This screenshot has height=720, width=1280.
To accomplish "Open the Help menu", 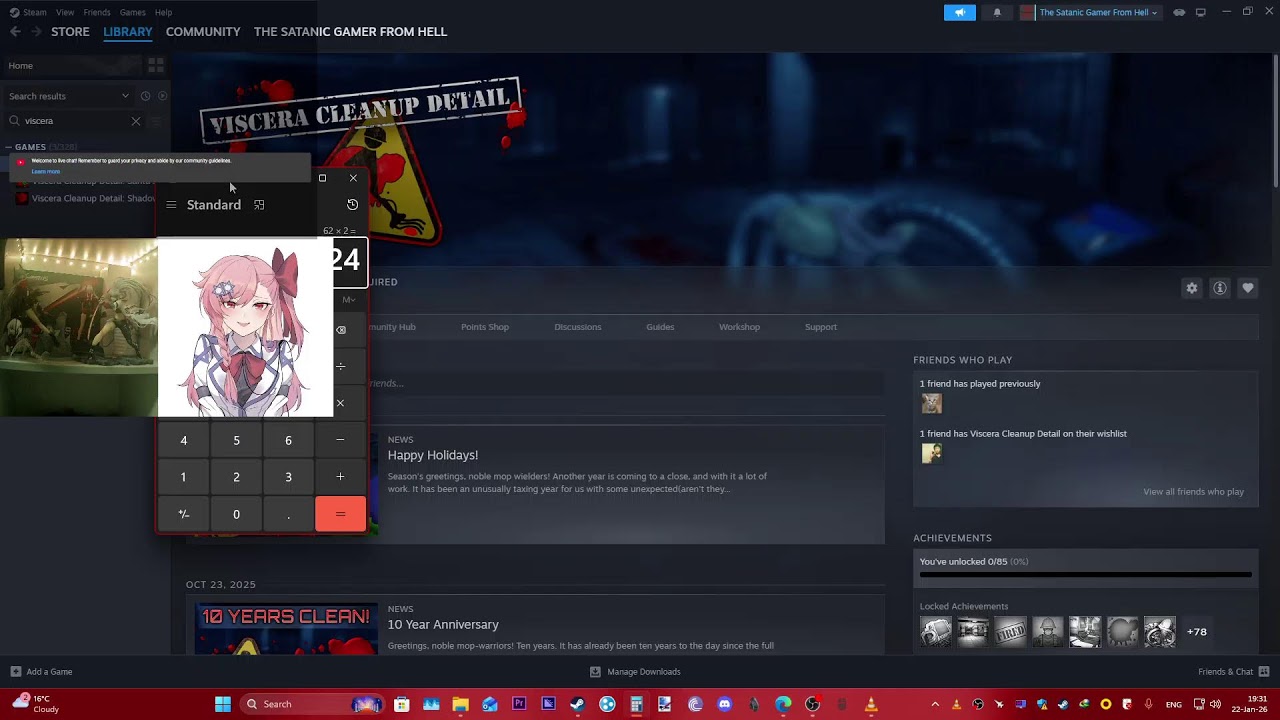I will pyautogui.click(x=164, y=12).
